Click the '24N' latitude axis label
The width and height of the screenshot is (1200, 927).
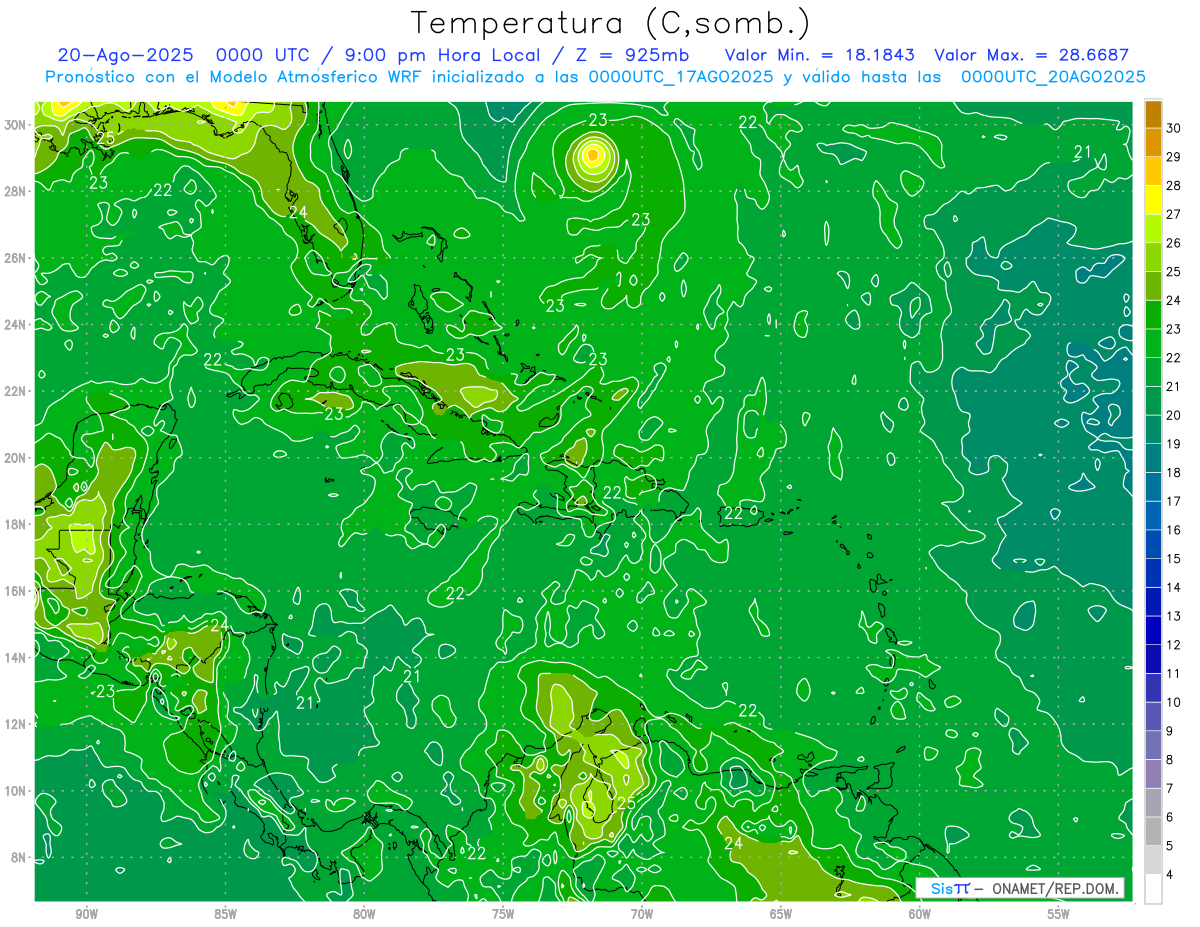tap(15, 324)
